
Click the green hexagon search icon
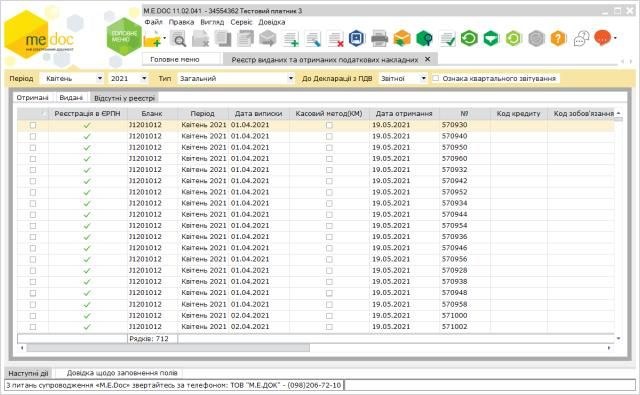pos(424,39)
